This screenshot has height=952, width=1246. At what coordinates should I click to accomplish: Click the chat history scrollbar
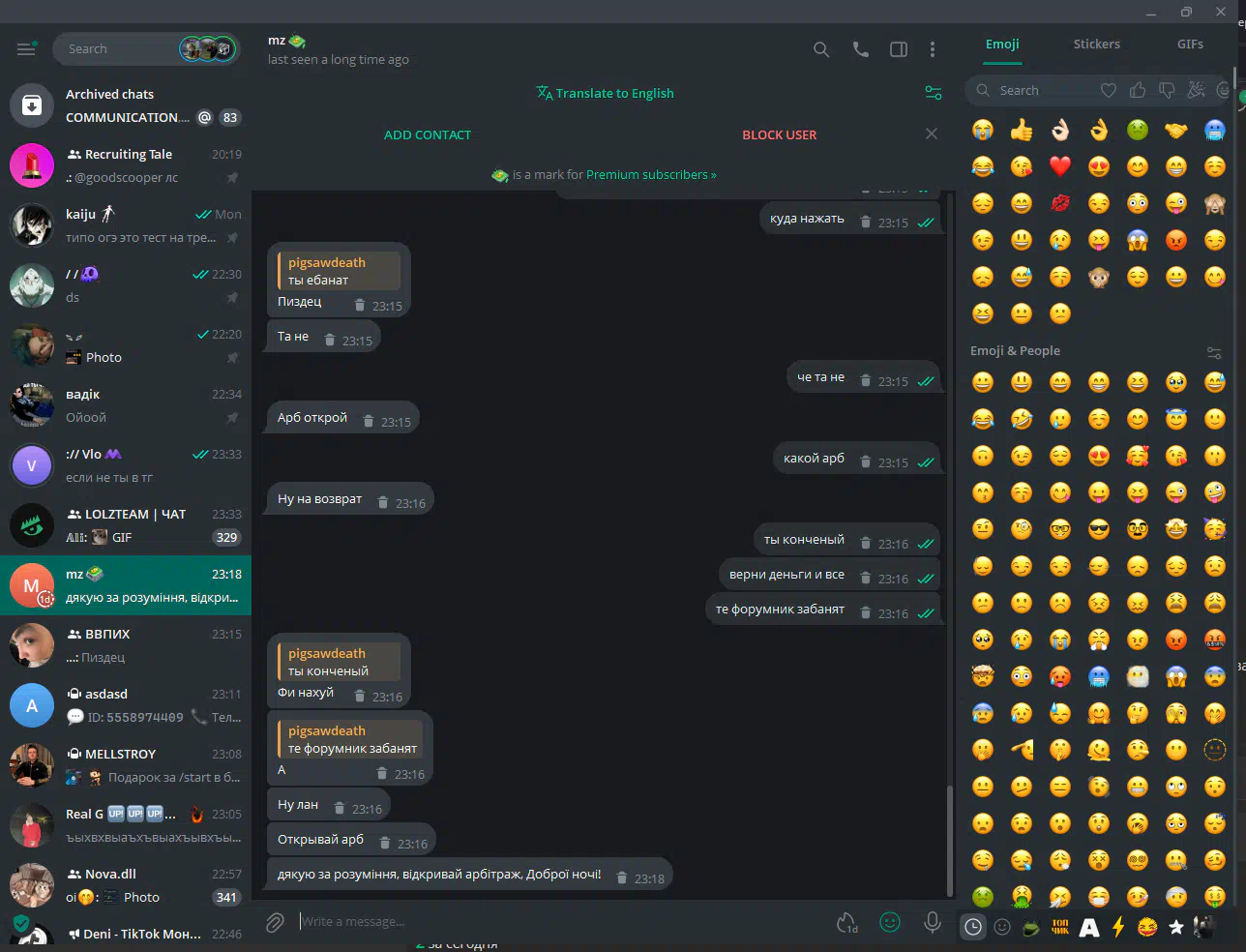pos(949,840)
